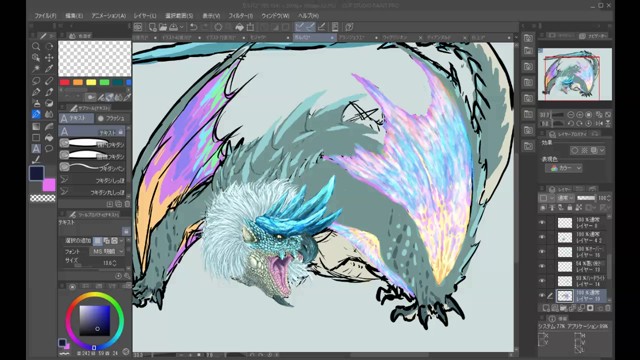Rotate canvas left in Navigator
Viewport: 640px width, 360px height.
(571, 123)
